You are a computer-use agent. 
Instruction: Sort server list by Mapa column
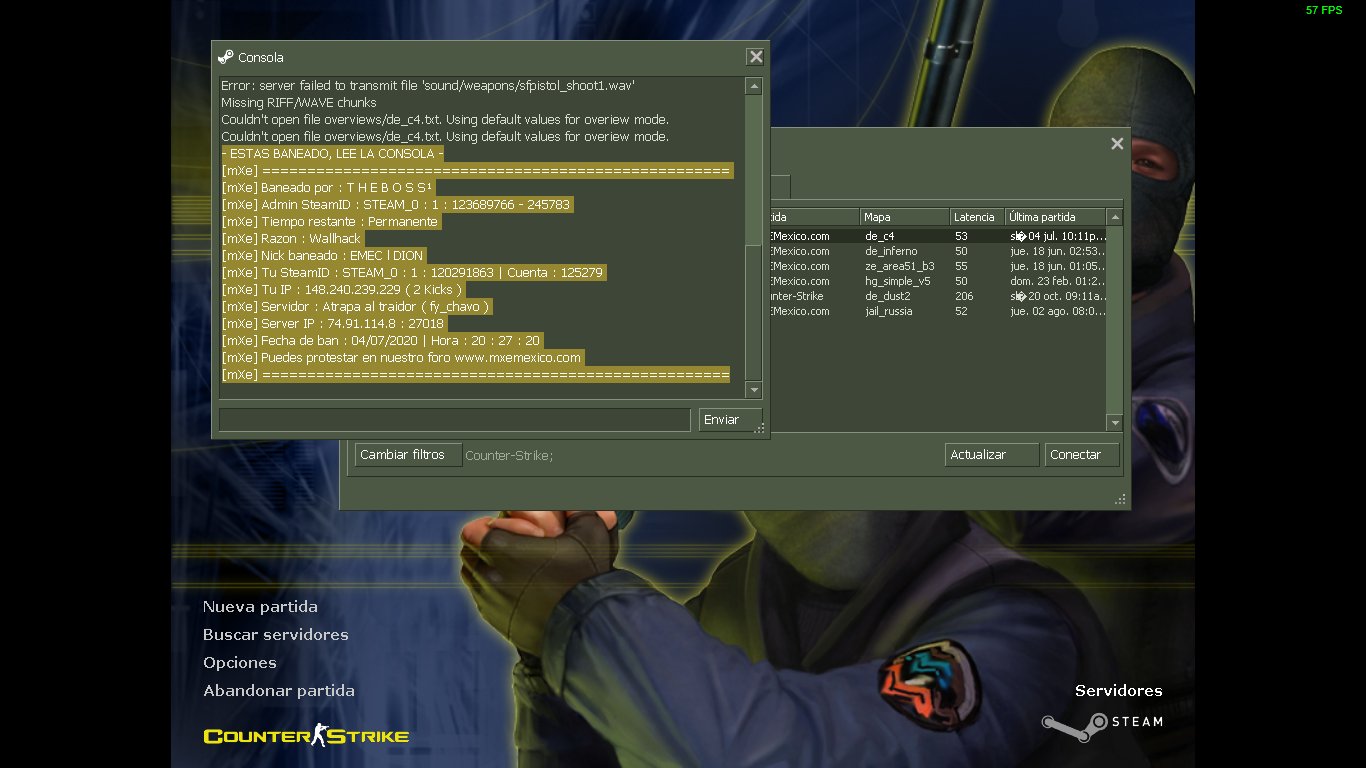click(x=905, y=217)
